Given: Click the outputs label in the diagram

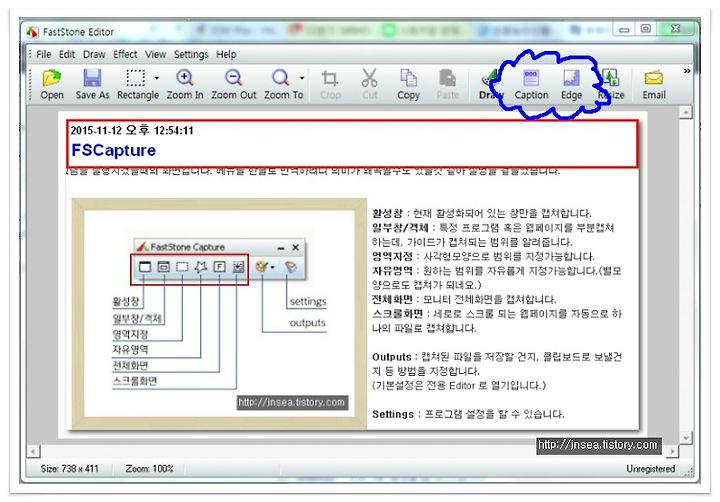Looking at the screenshot, I should coord(307,323).
